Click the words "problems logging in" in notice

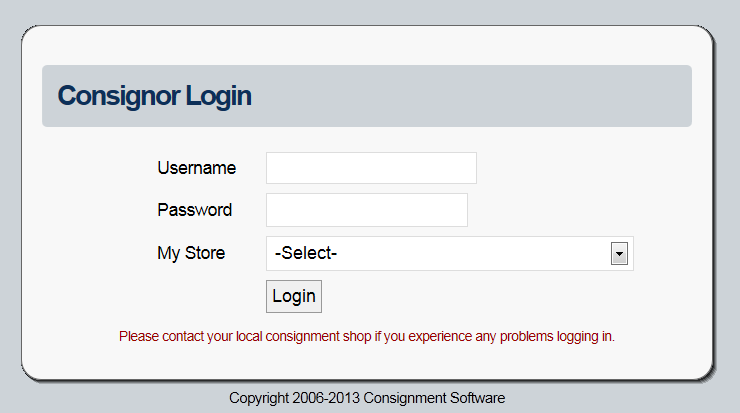557,336
